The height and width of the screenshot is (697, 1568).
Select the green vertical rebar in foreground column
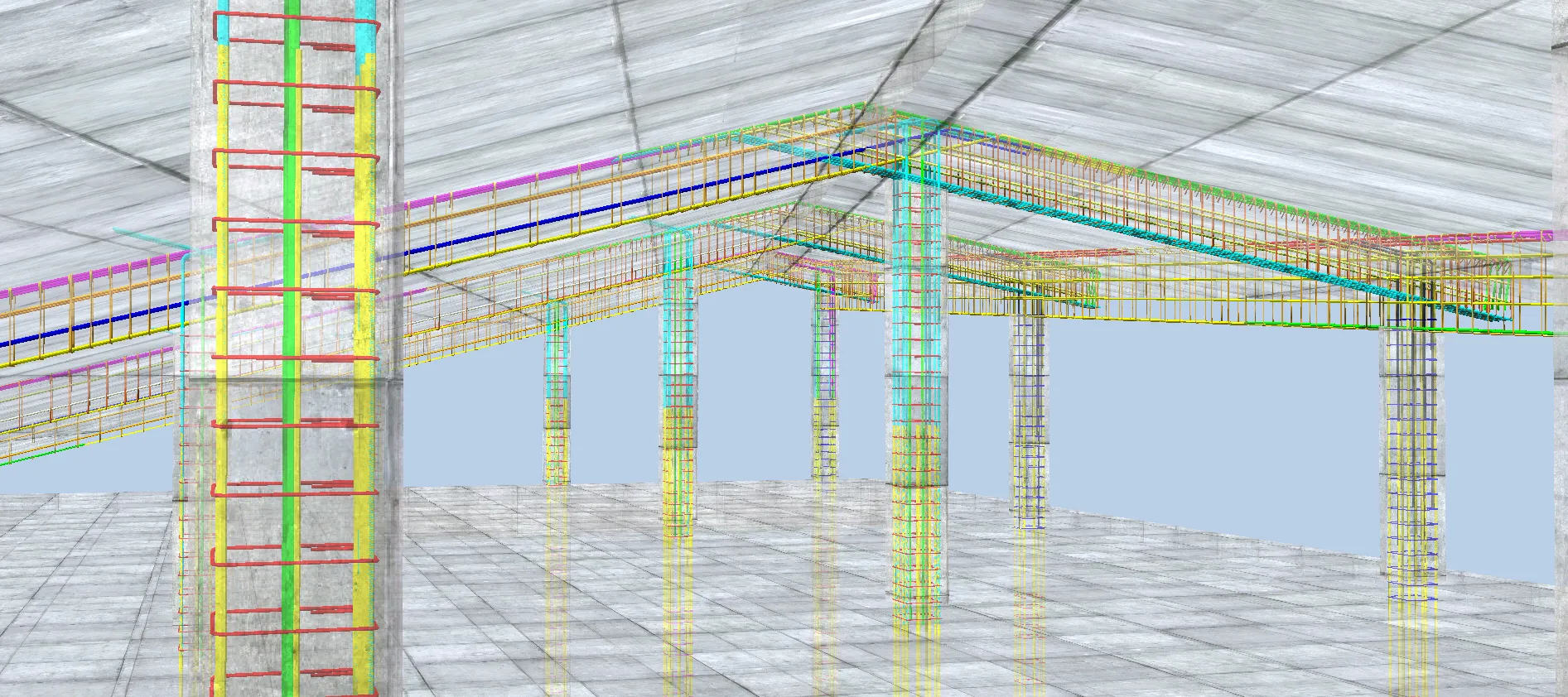[291, 331]
